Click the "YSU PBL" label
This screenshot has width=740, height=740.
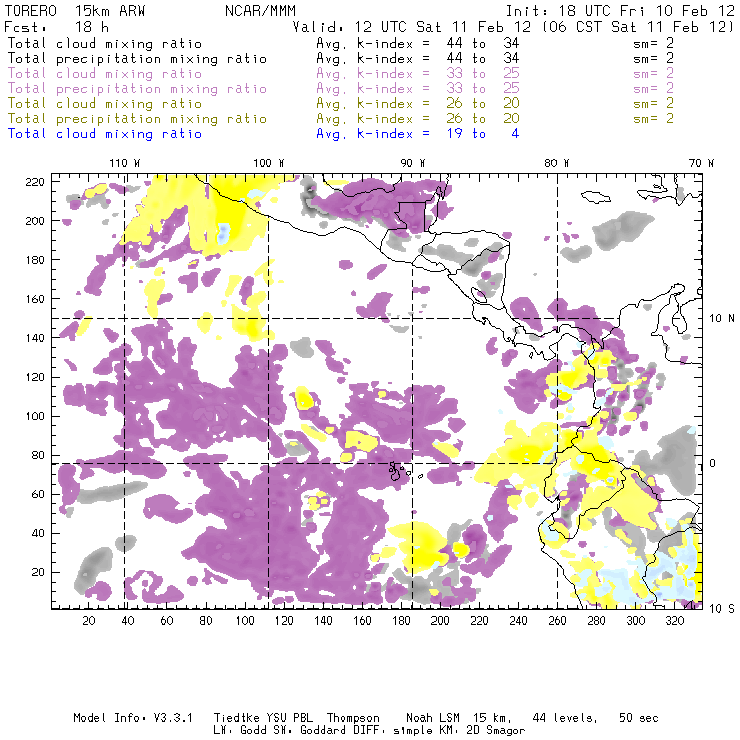pyautogui.click(x=289, y=718)
